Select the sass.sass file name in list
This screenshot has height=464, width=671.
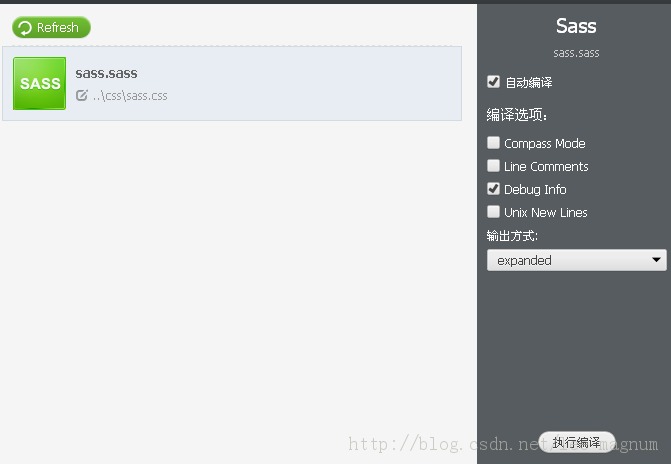click(107, 73)
